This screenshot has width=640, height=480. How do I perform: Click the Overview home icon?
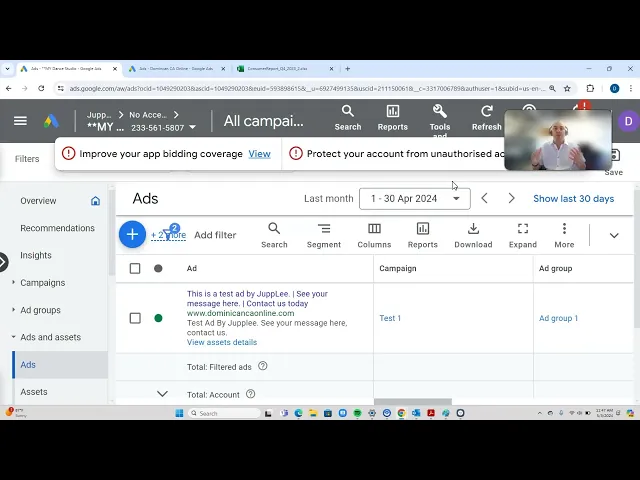pos(95,201)
